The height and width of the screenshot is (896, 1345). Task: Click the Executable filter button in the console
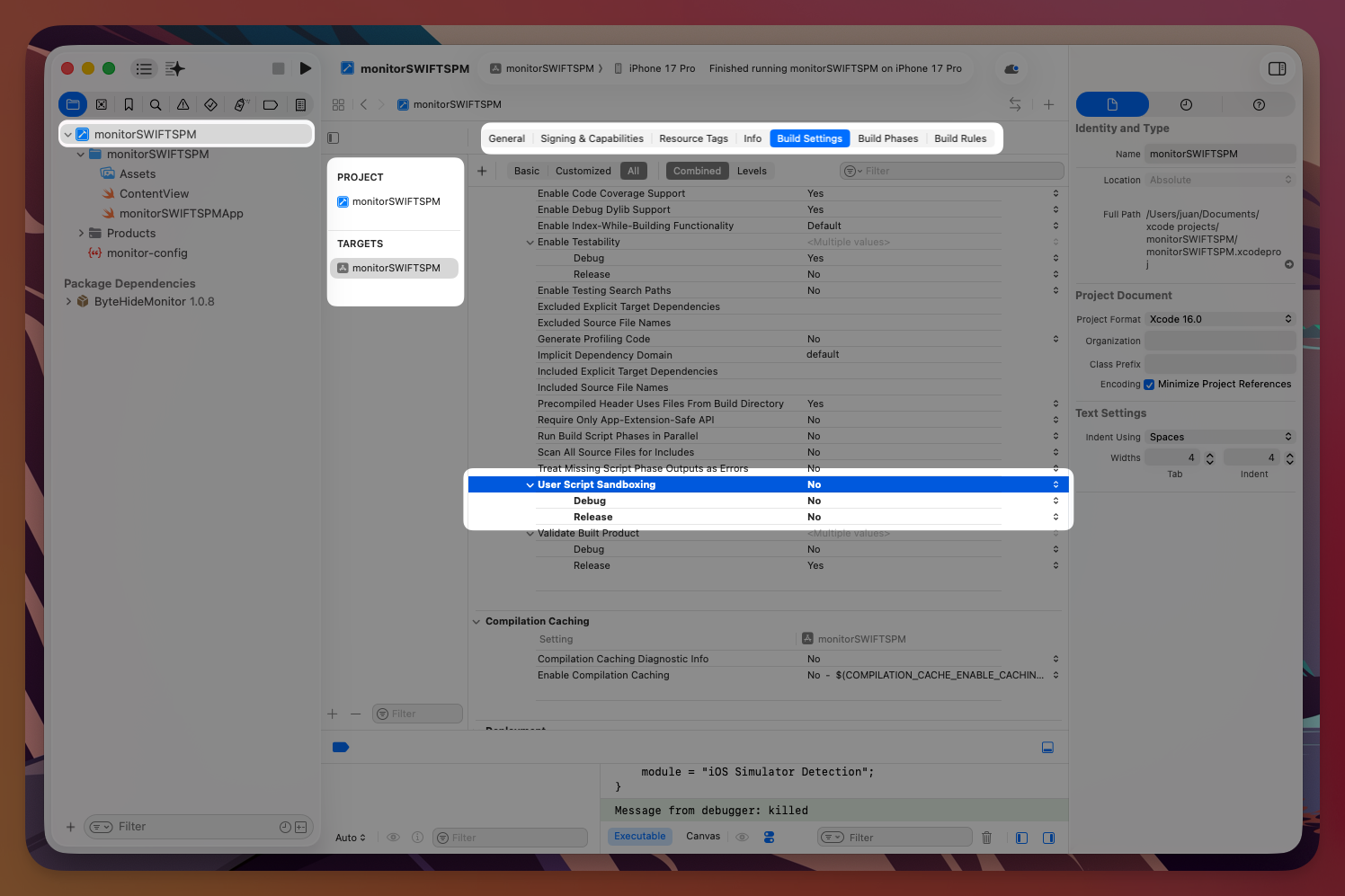[x=639, y=836]
